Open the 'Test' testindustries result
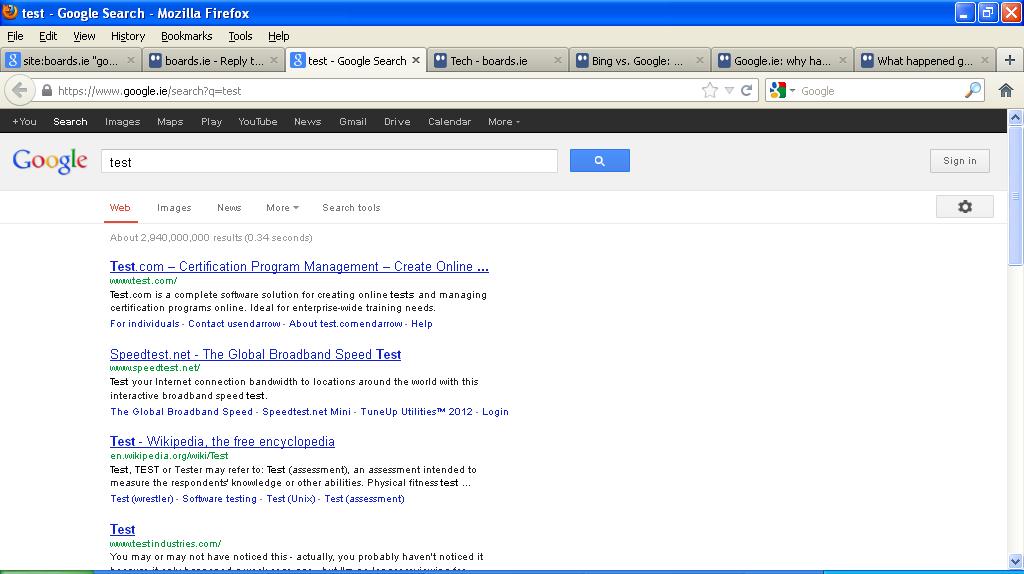1024x574 pixels. pyautogui.click(x=122, y=530)
